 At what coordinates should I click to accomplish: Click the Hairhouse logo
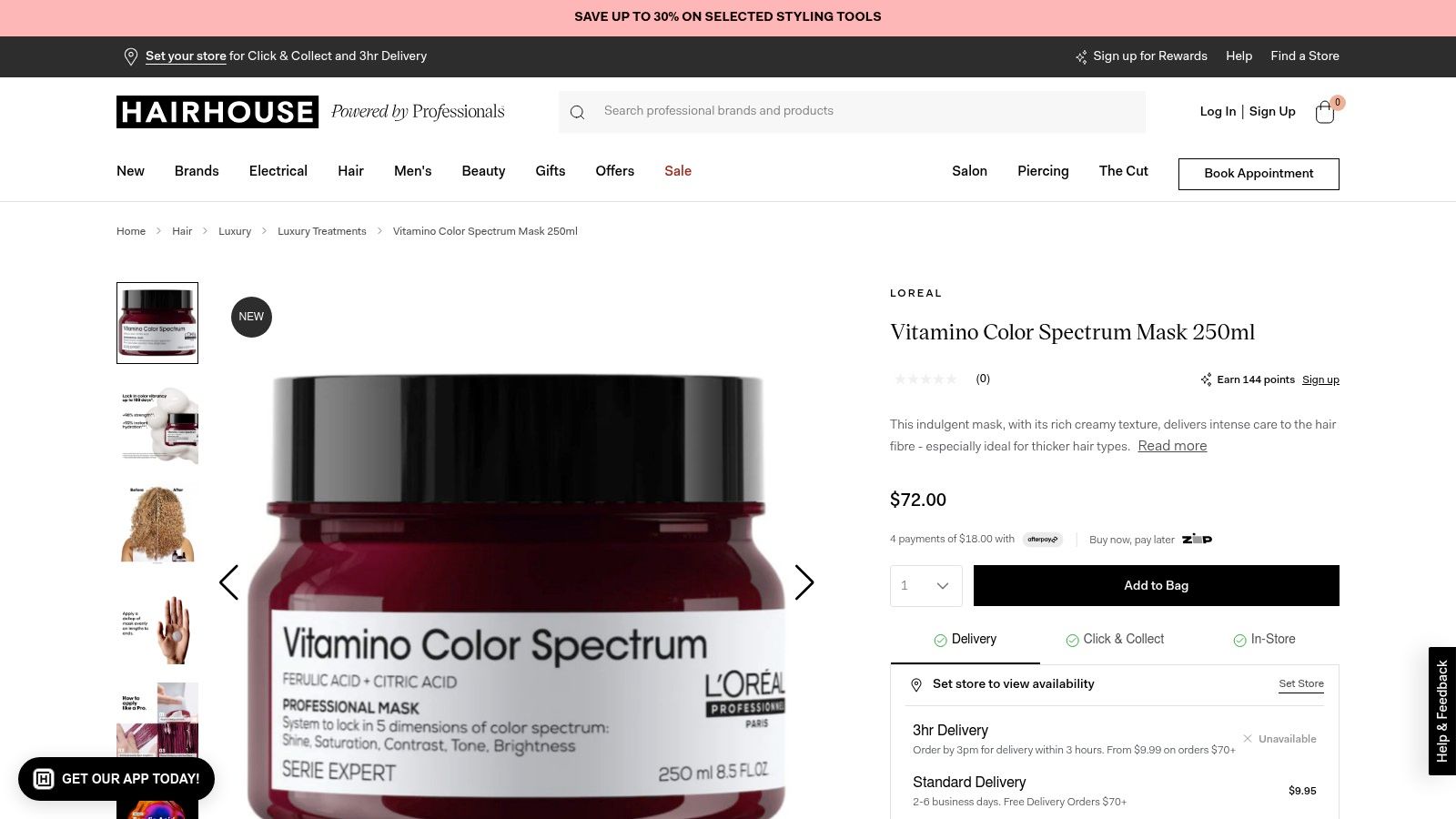[x=217, y=112]
